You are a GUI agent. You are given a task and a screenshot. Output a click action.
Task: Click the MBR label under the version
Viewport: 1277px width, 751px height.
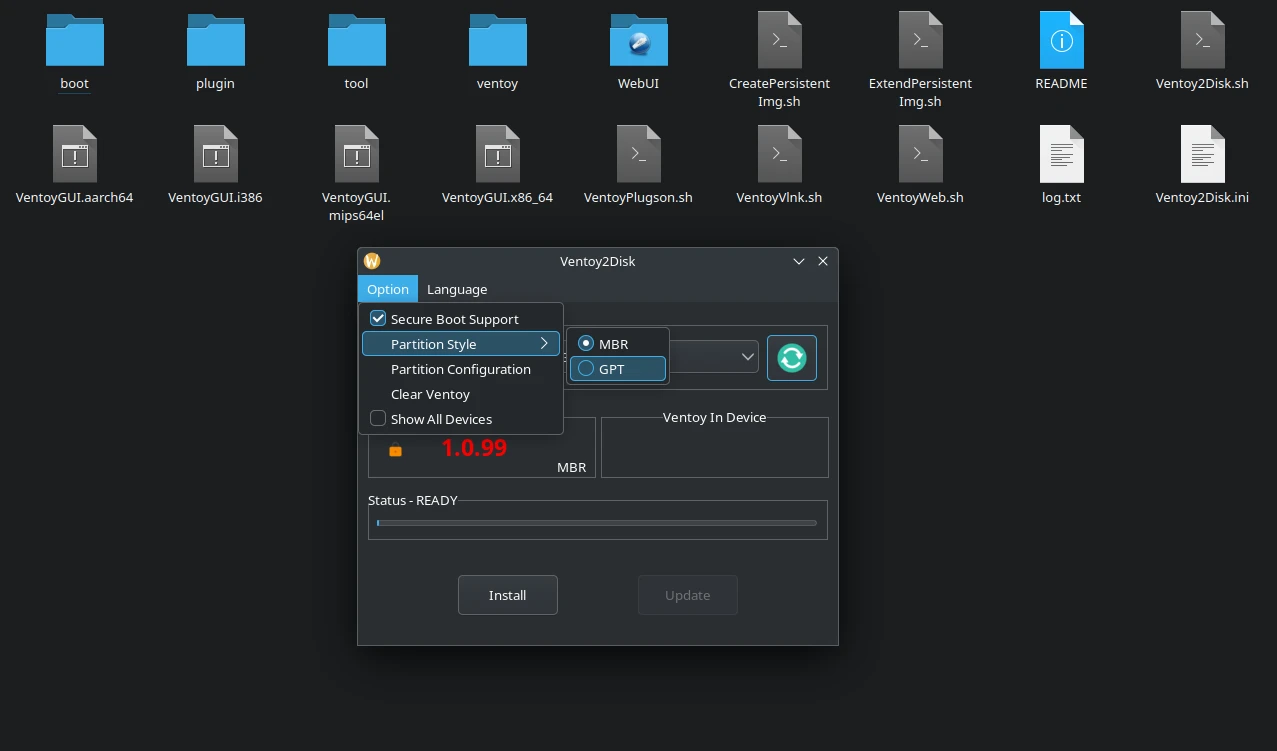click(x=572, y=467)
